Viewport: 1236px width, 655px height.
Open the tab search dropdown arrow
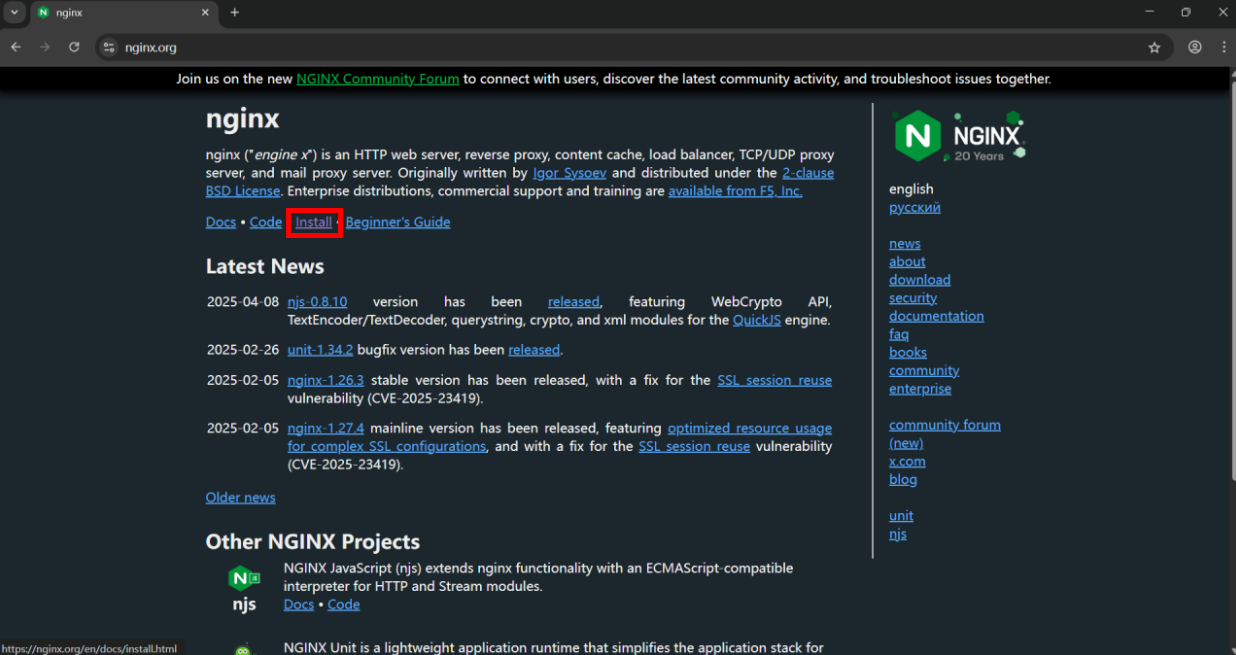pos(14,13)
